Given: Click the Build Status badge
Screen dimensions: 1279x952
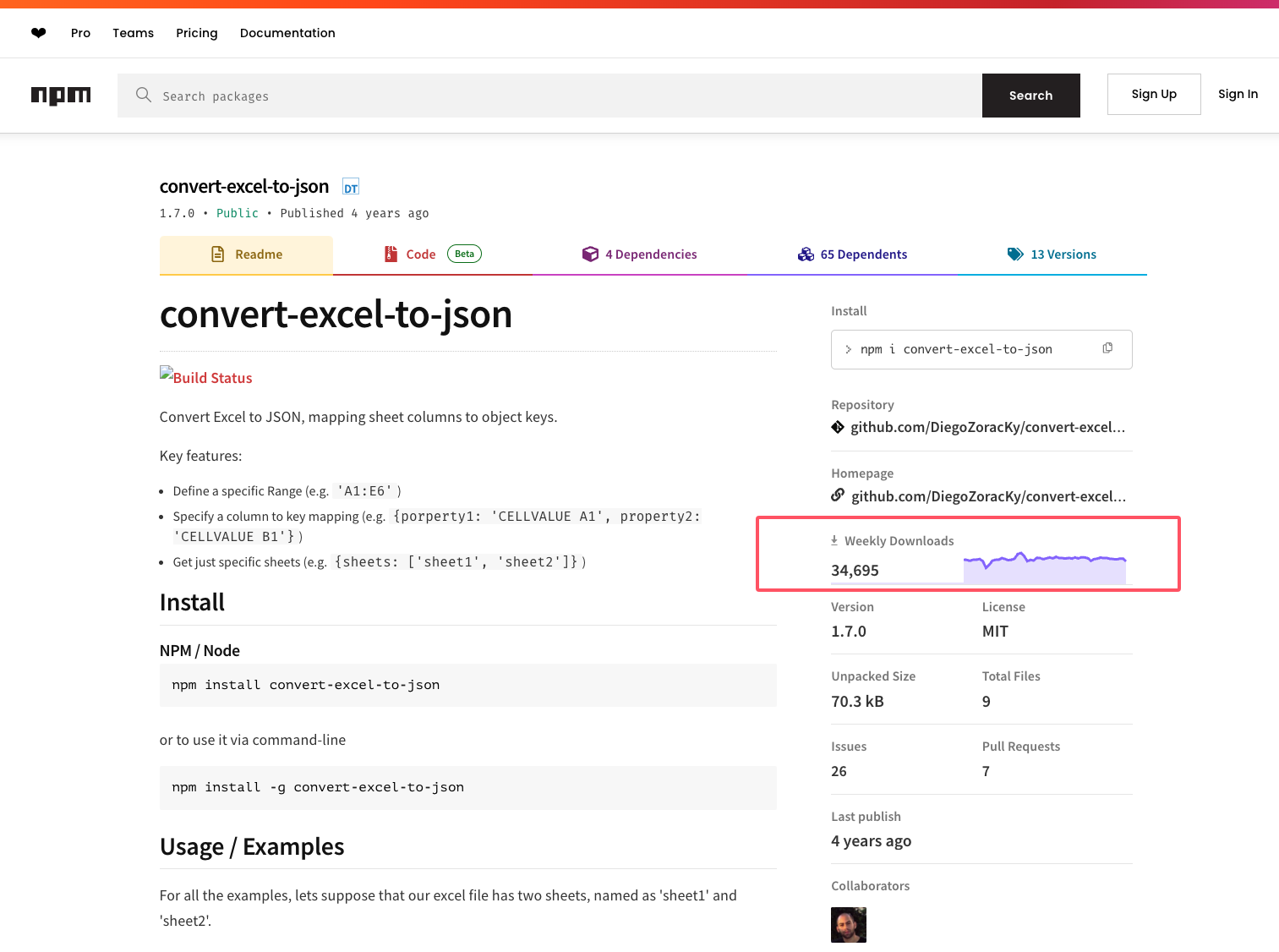Looking at the screenshot, I should (x=205, y=377).
